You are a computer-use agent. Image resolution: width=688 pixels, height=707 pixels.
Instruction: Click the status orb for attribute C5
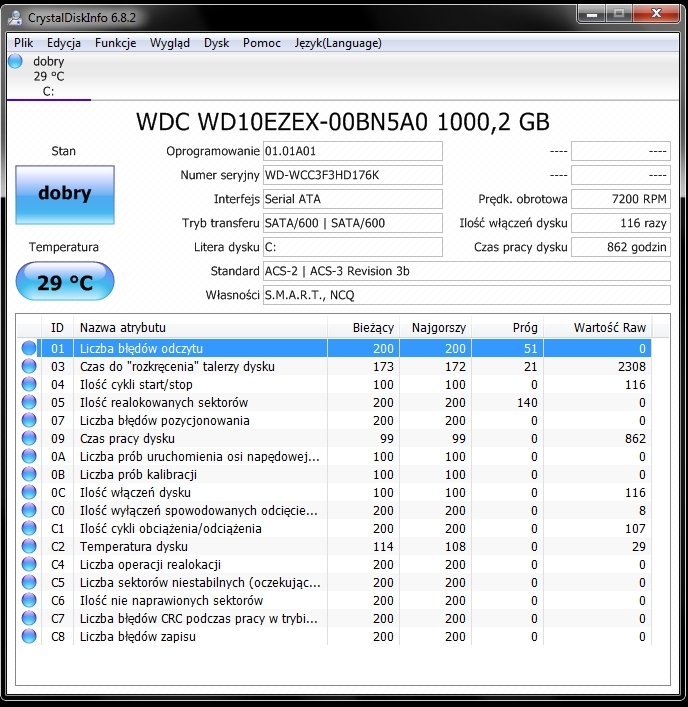pos(29,583)
